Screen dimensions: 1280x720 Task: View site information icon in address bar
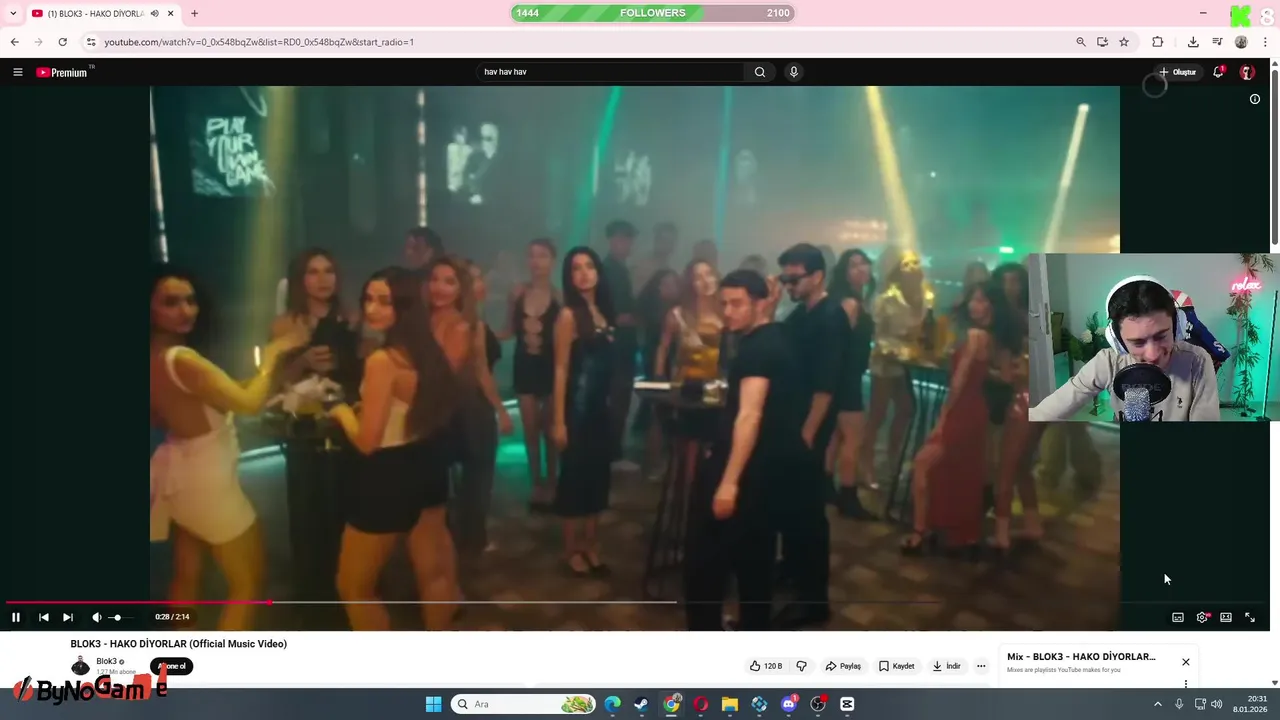(91, 42)
